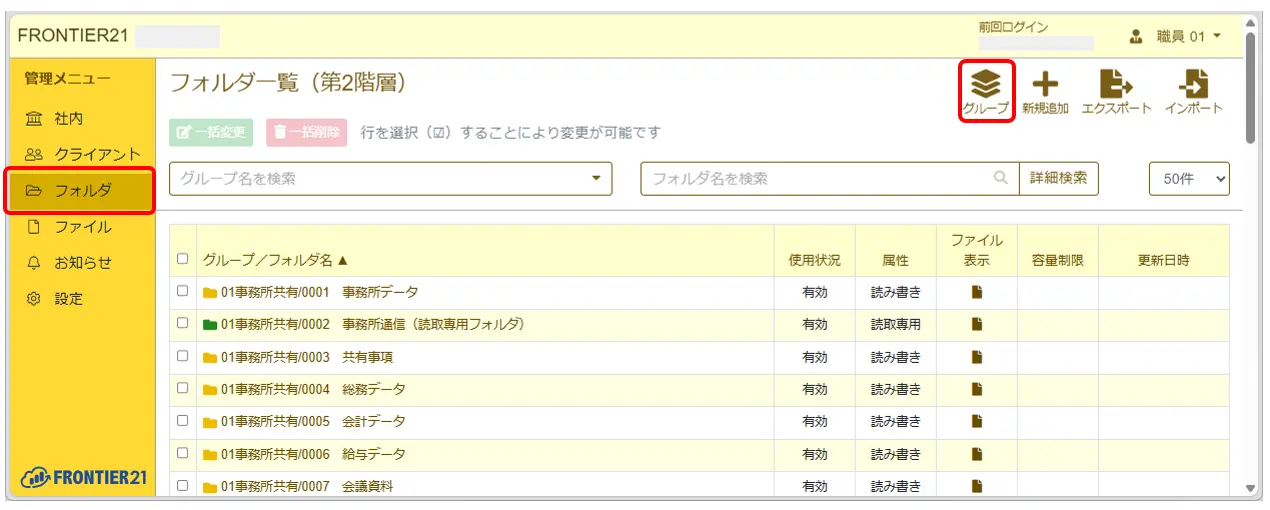Click the フォルダ名を検索 input field
The width and height of the screenshot is (1270, 510).
(x=815, y=179)
